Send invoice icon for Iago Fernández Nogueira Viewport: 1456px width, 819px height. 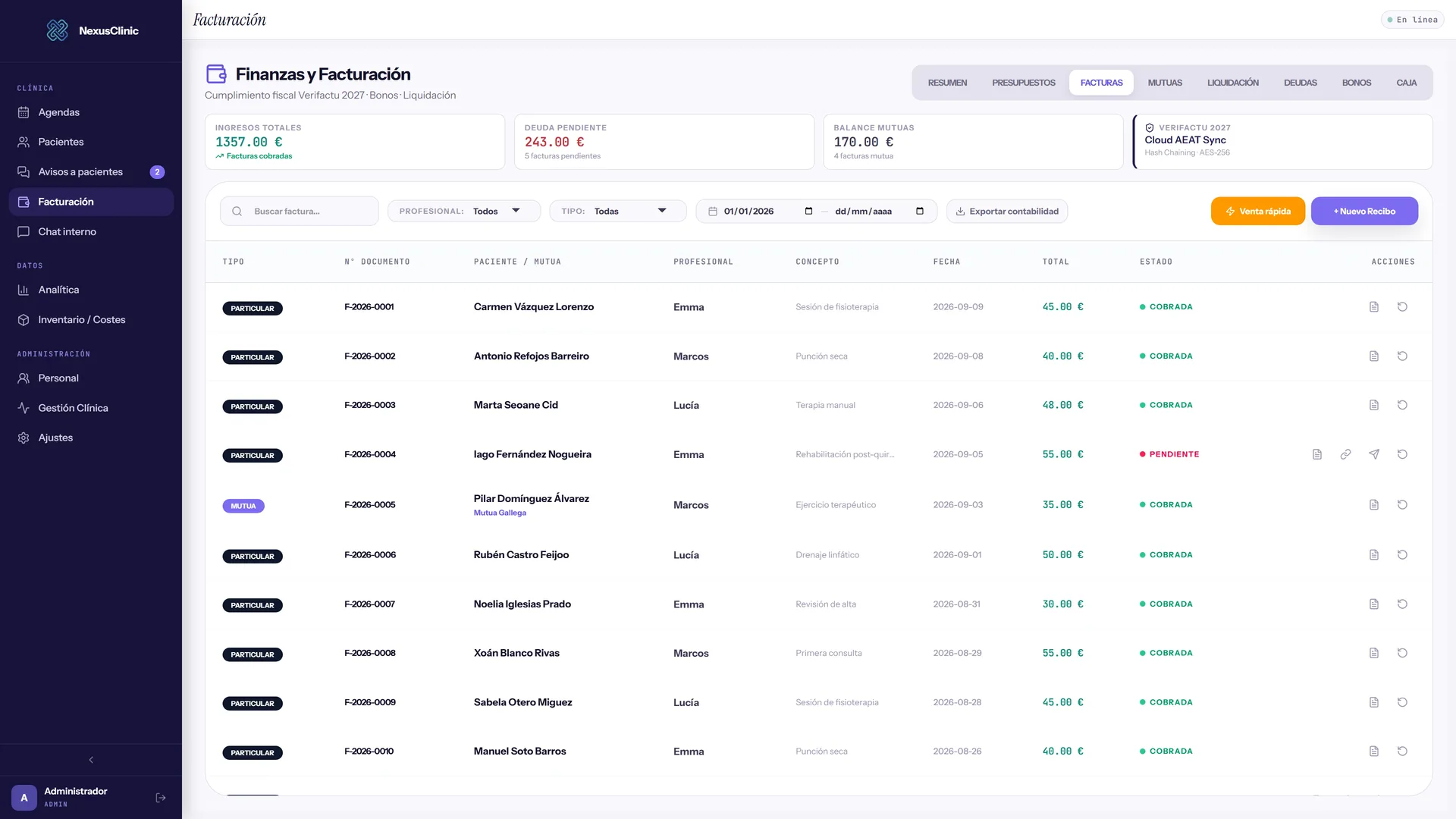click(1373, 454)
